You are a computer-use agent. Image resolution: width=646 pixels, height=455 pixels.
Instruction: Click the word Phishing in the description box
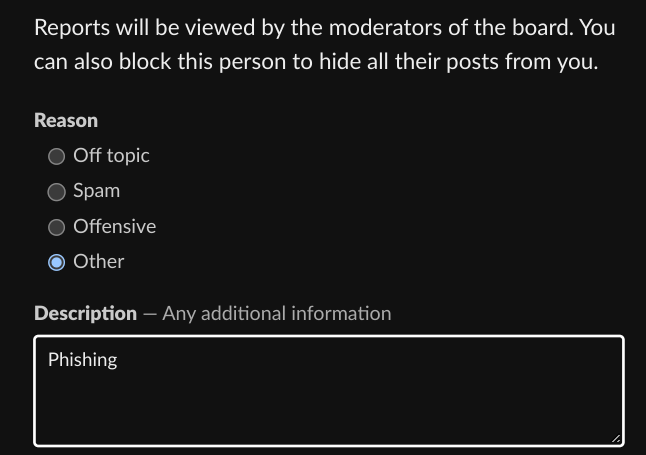click(83, 360)
